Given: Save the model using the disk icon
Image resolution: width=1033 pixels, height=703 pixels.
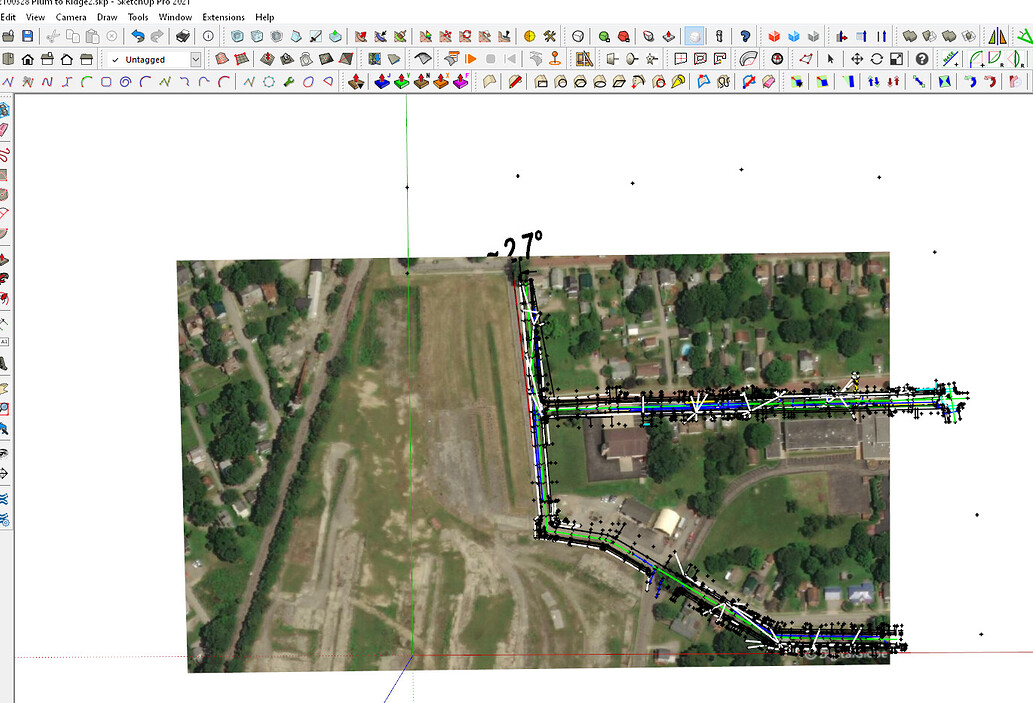Looking at the screenshot, I should tap(24, 35).
